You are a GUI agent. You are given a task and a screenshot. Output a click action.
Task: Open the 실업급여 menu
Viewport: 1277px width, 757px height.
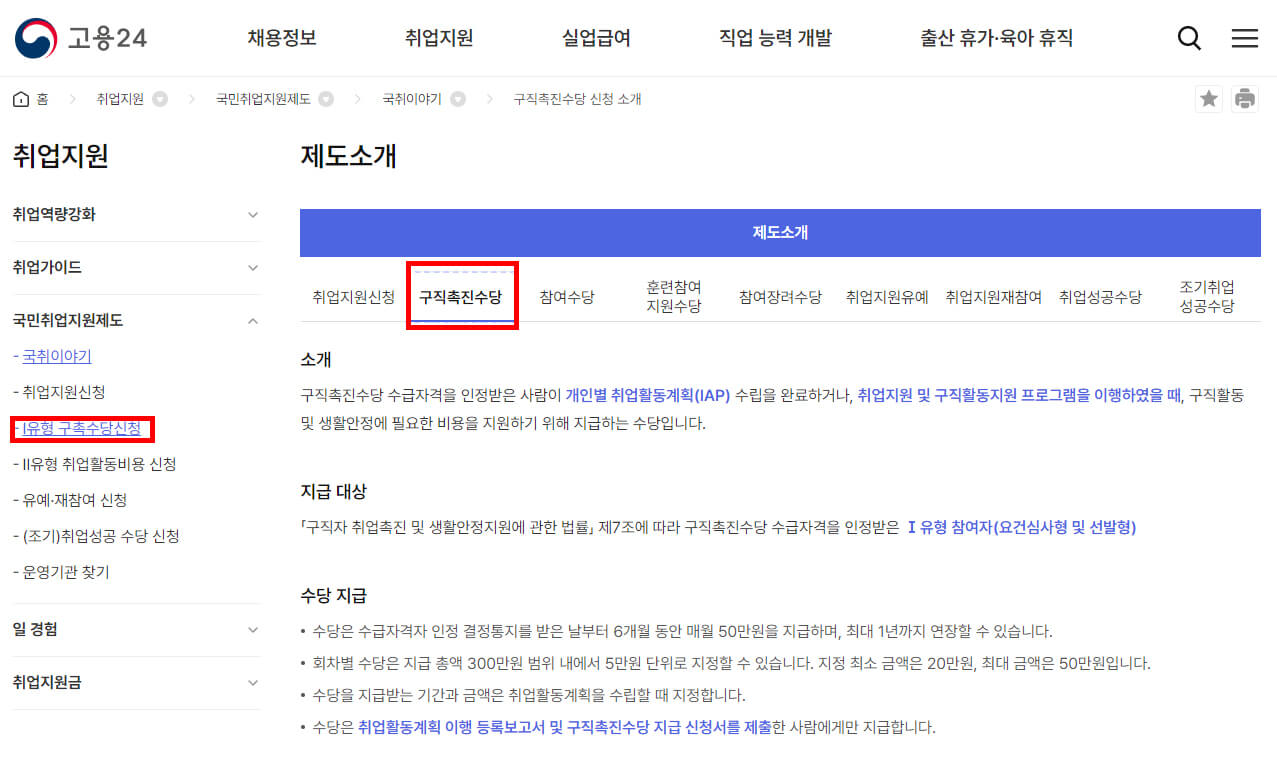click(x=597, y=37)
